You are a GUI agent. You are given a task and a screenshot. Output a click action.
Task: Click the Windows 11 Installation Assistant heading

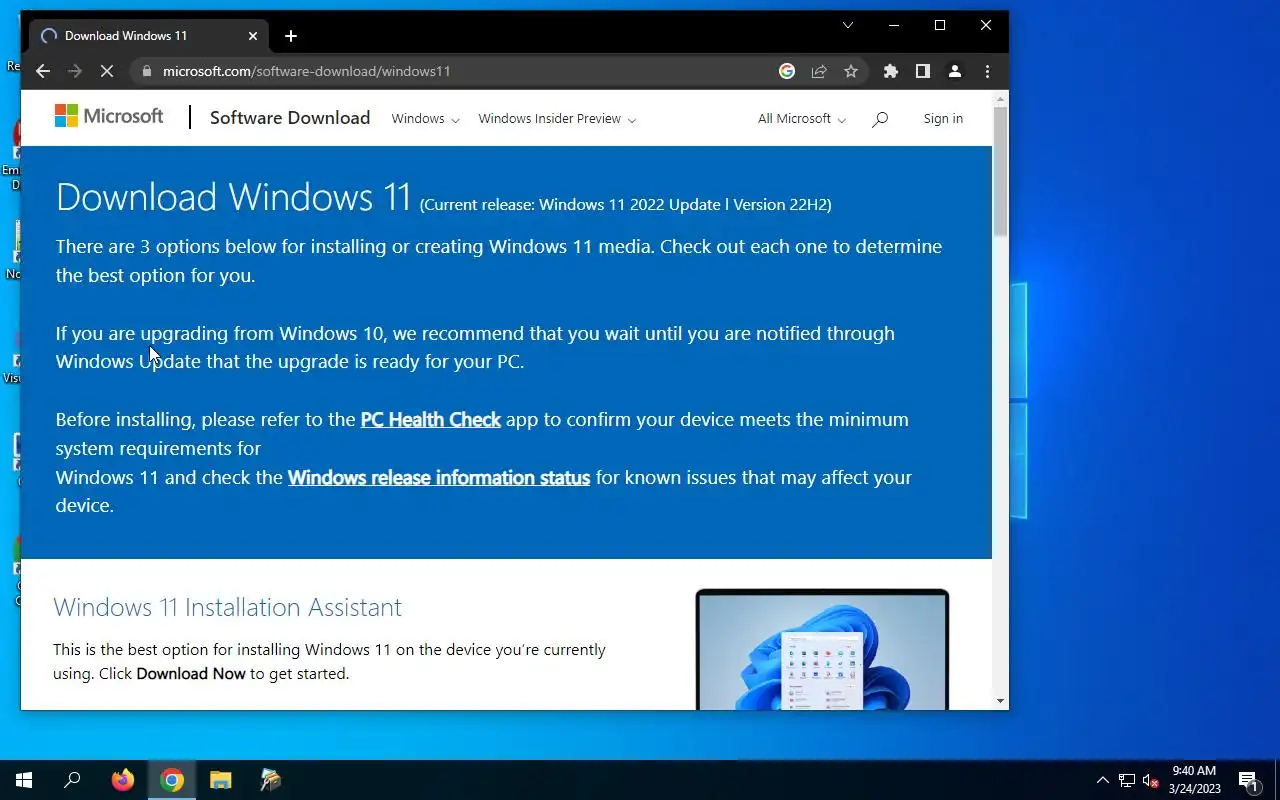[227, 607]
